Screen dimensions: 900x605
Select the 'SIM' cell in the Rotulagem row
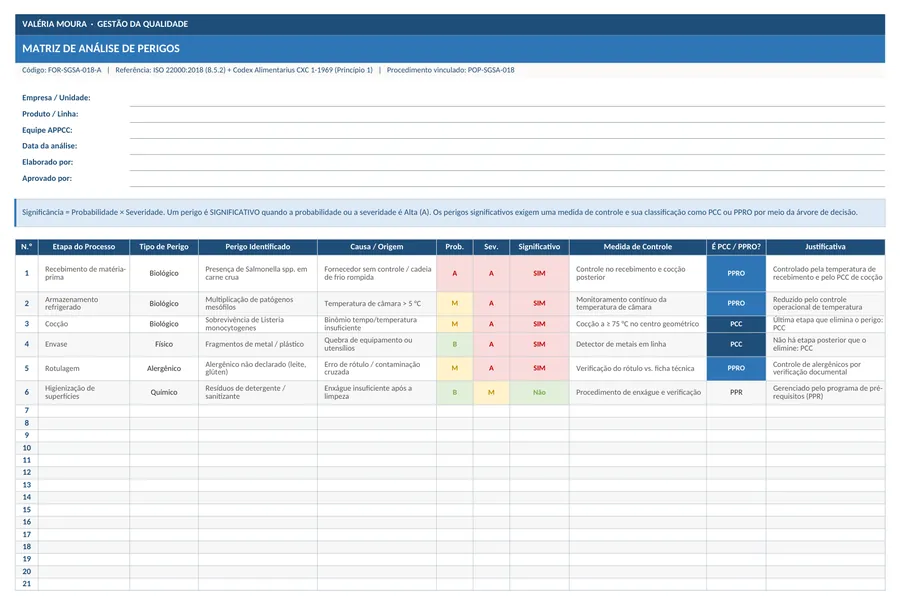tap(539, 369)
